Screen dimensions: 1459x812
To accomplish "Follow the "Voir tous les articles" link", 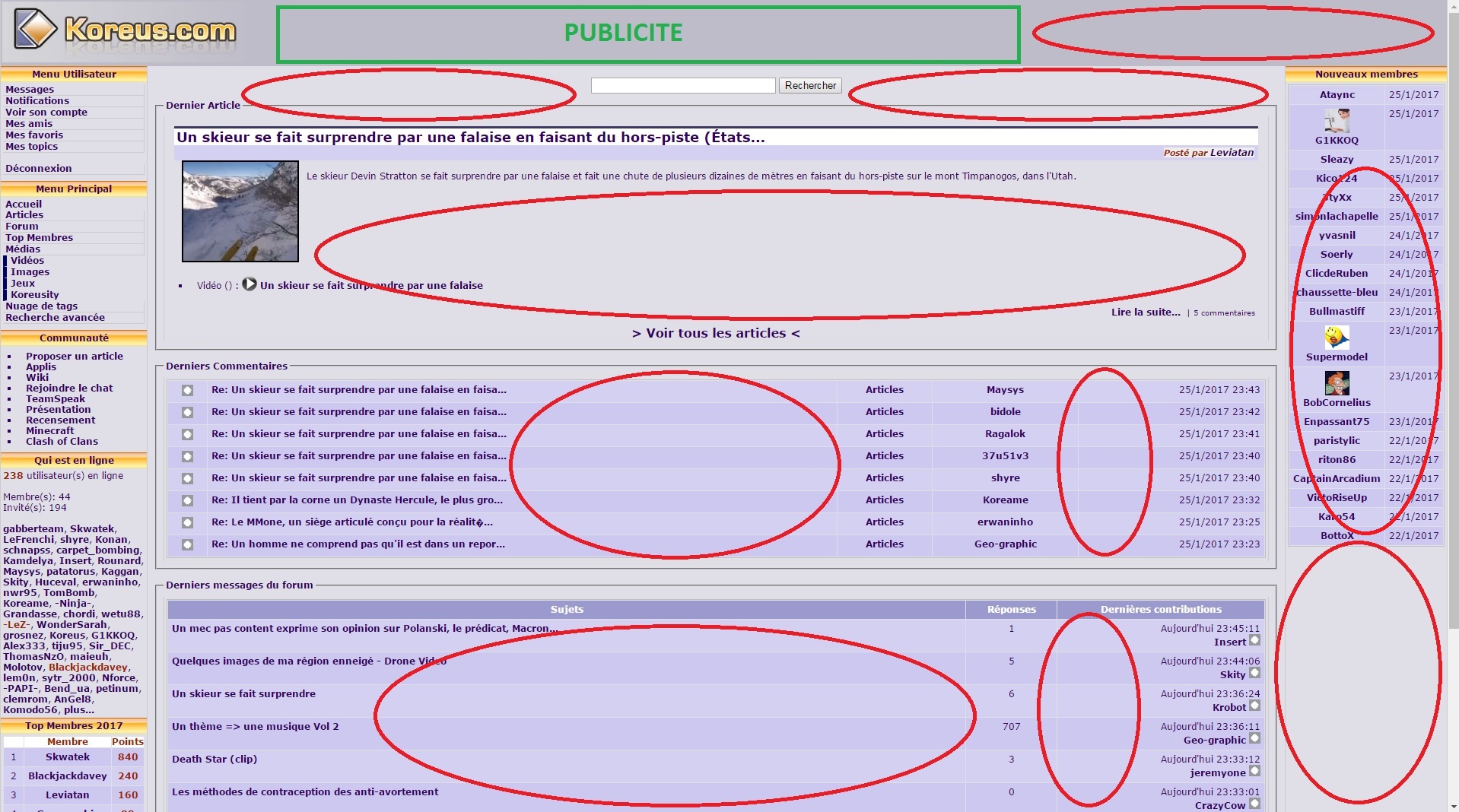I will coord(715,333).
